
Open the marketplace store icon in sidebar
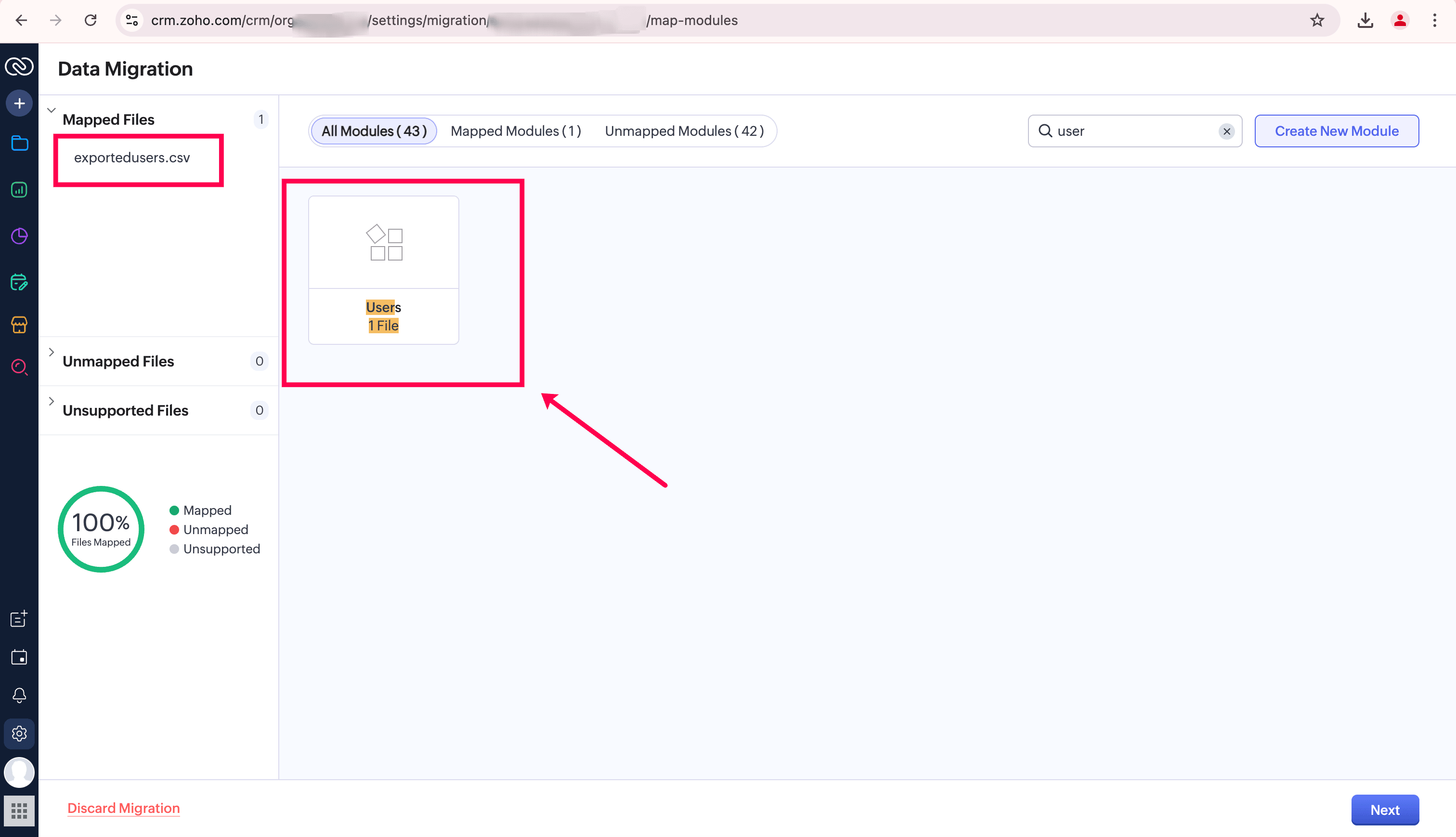[19, 325]
